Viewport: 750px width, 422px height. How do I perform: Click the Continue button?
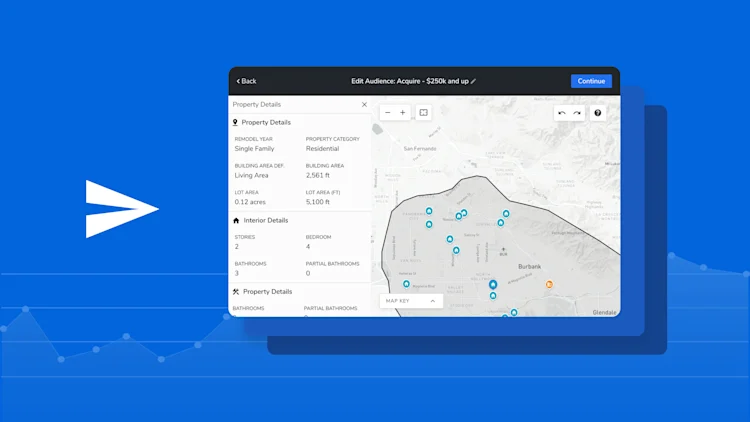[x=591, y=81]
